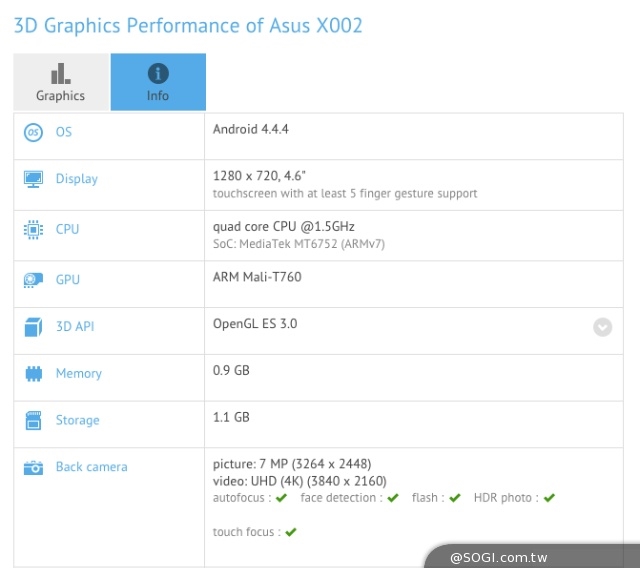
Task: Click the 3D API cube icon
Action: (x=33, y=327)
